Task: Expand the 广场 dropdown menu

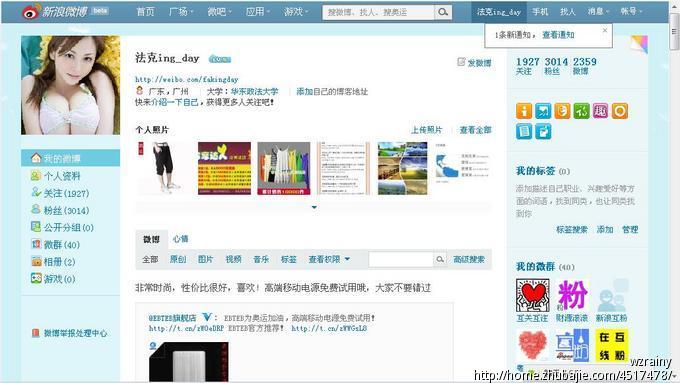Action: click(180, 12)
